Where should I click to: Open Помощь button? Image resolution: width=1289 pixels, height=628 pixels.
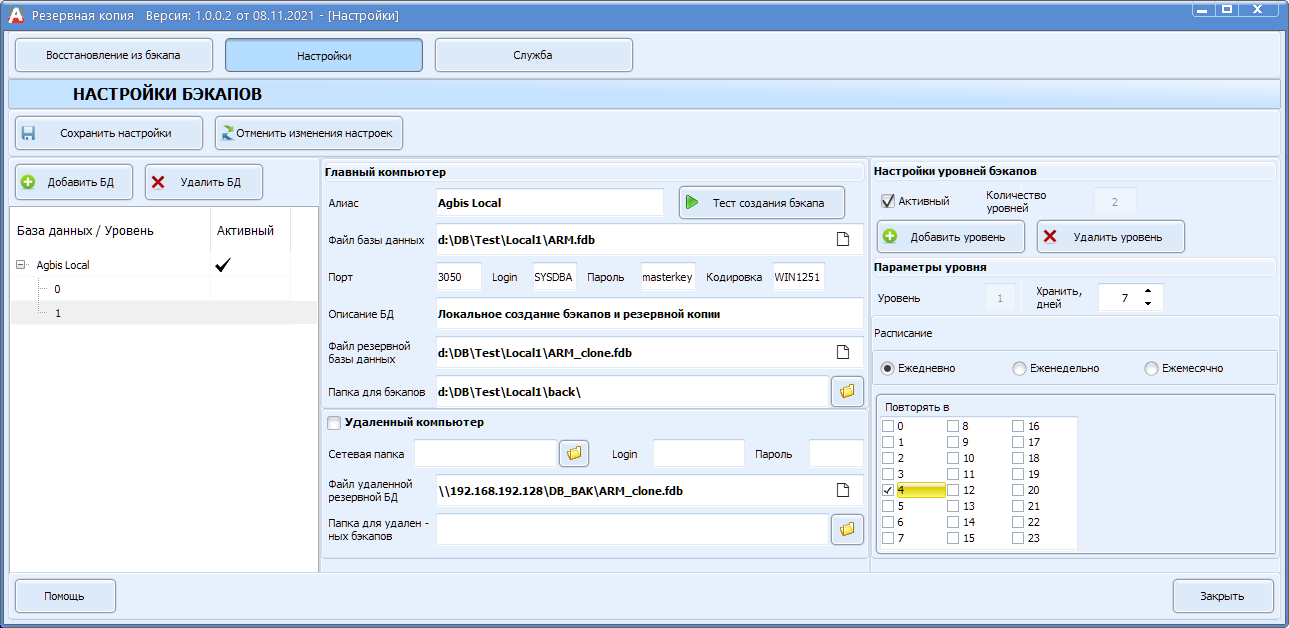click(64, 596)
